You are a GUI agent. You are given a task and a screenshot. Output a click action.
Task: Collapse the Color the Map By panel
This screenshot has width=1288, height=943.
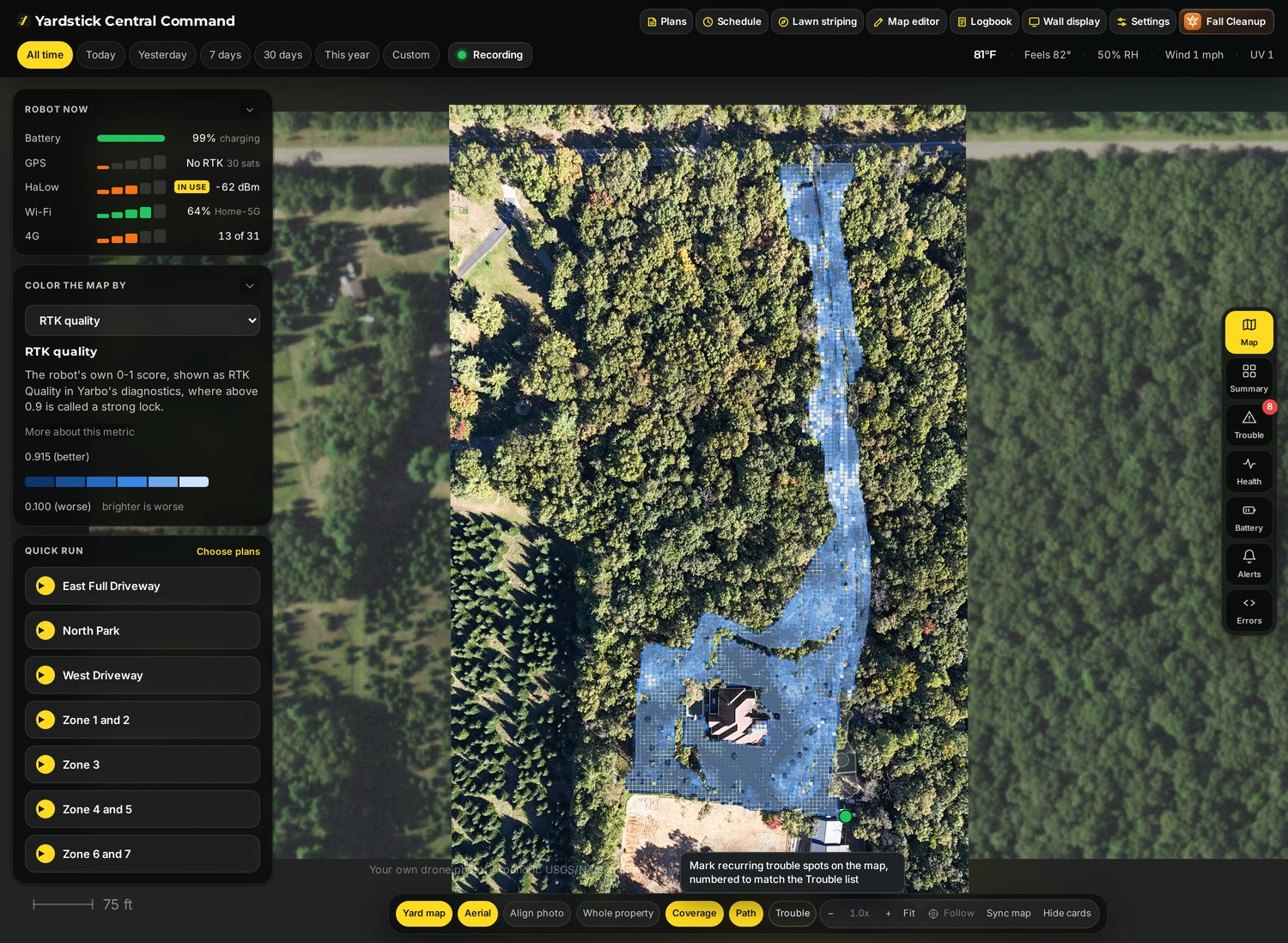[250, 286]
